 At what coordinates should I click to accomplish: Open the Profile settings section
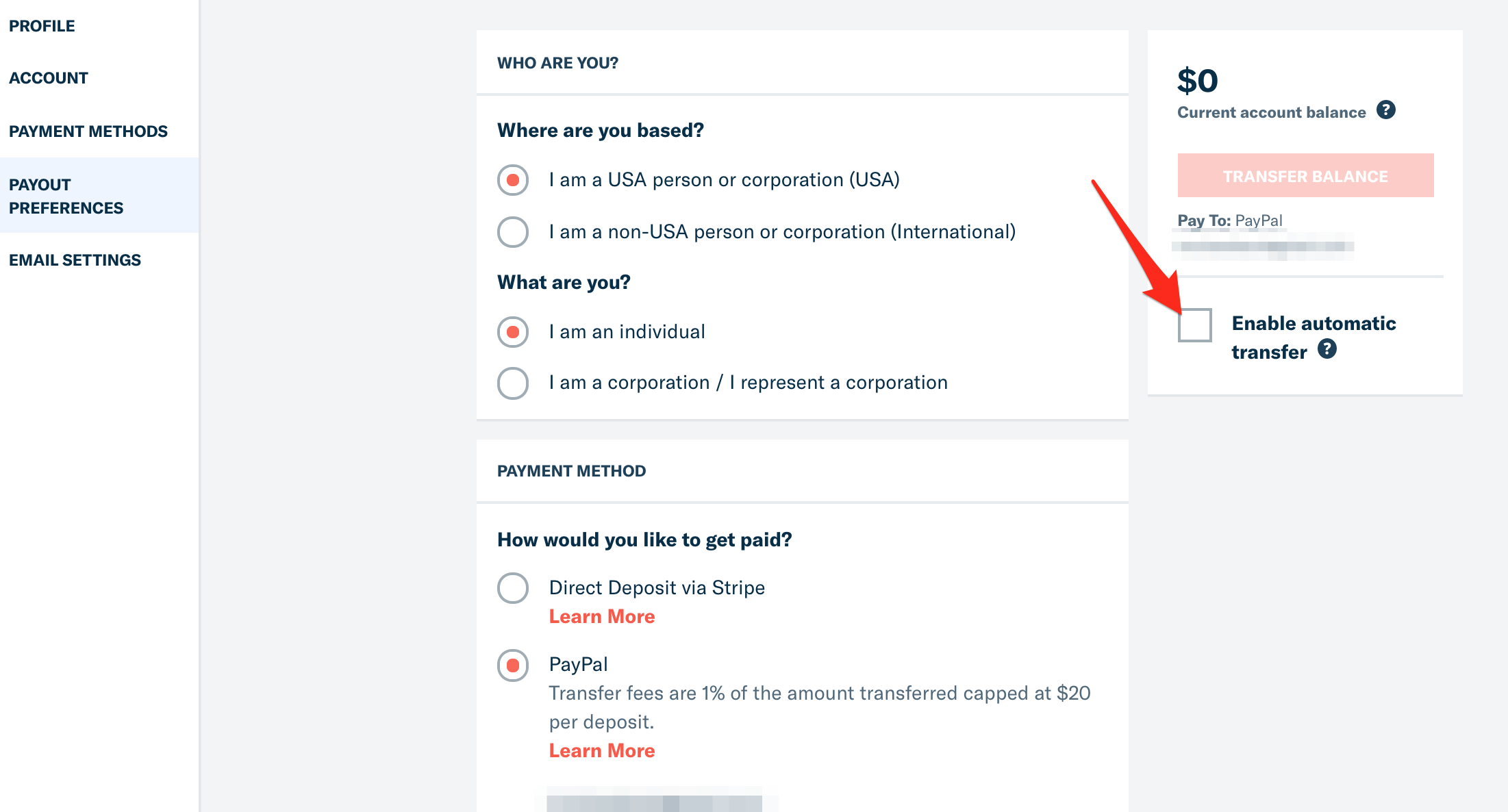tap(42, 26)
